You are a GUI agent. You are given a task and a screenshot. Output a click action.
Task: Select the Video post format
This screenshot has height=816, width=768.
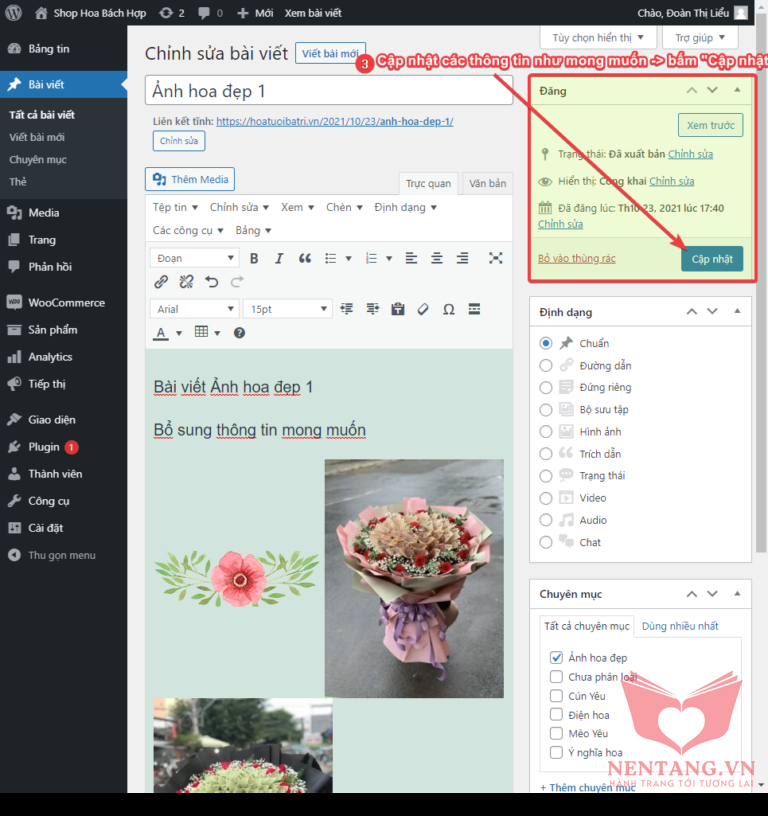click(545, 498)
